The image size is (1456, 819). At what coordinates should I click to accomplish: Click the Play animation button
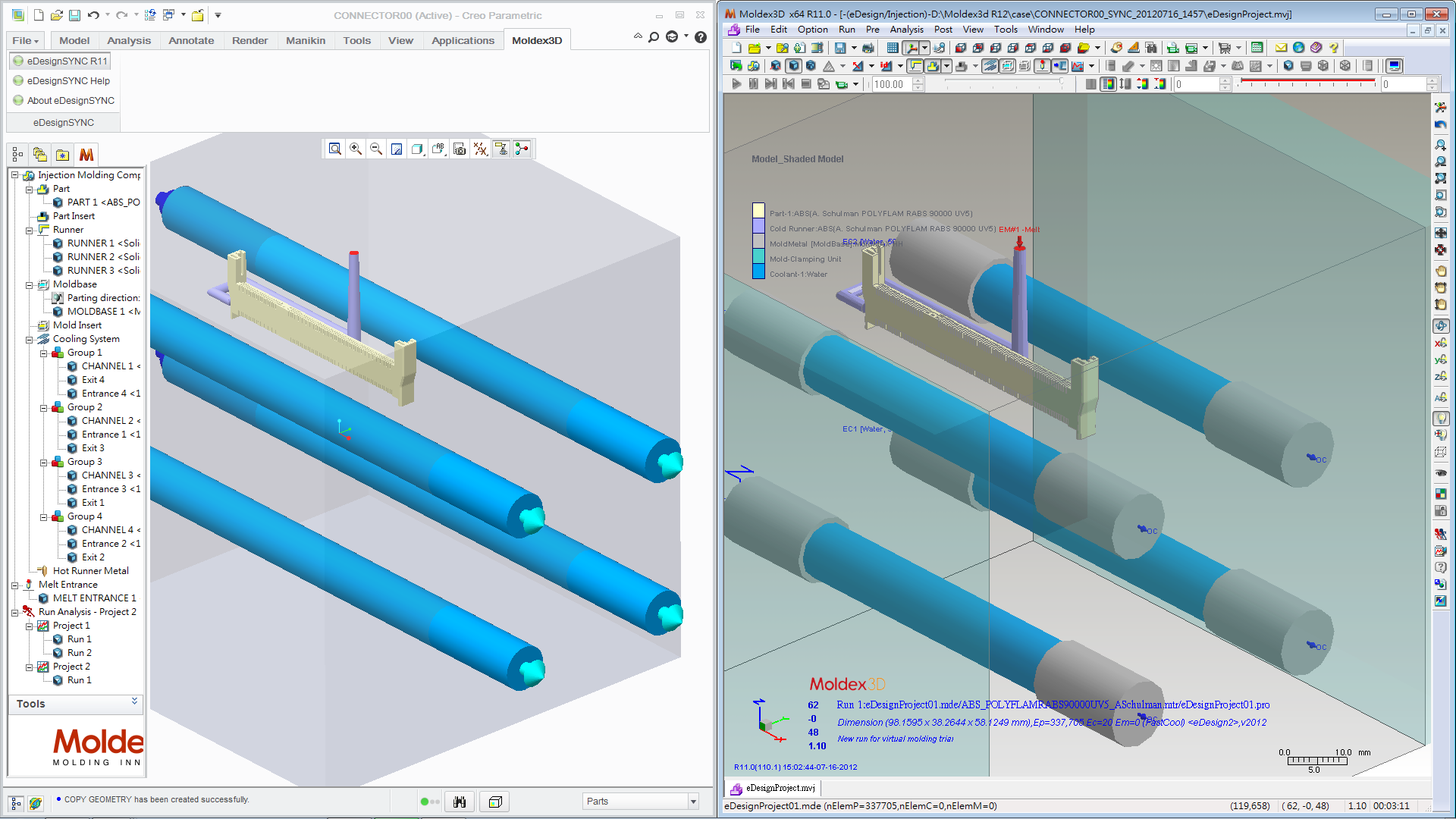coord(736,84)
